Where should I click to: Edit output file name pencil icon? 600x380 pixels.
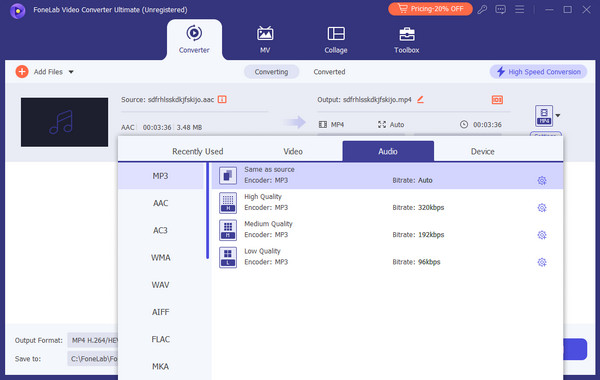[x=420, y=99]
